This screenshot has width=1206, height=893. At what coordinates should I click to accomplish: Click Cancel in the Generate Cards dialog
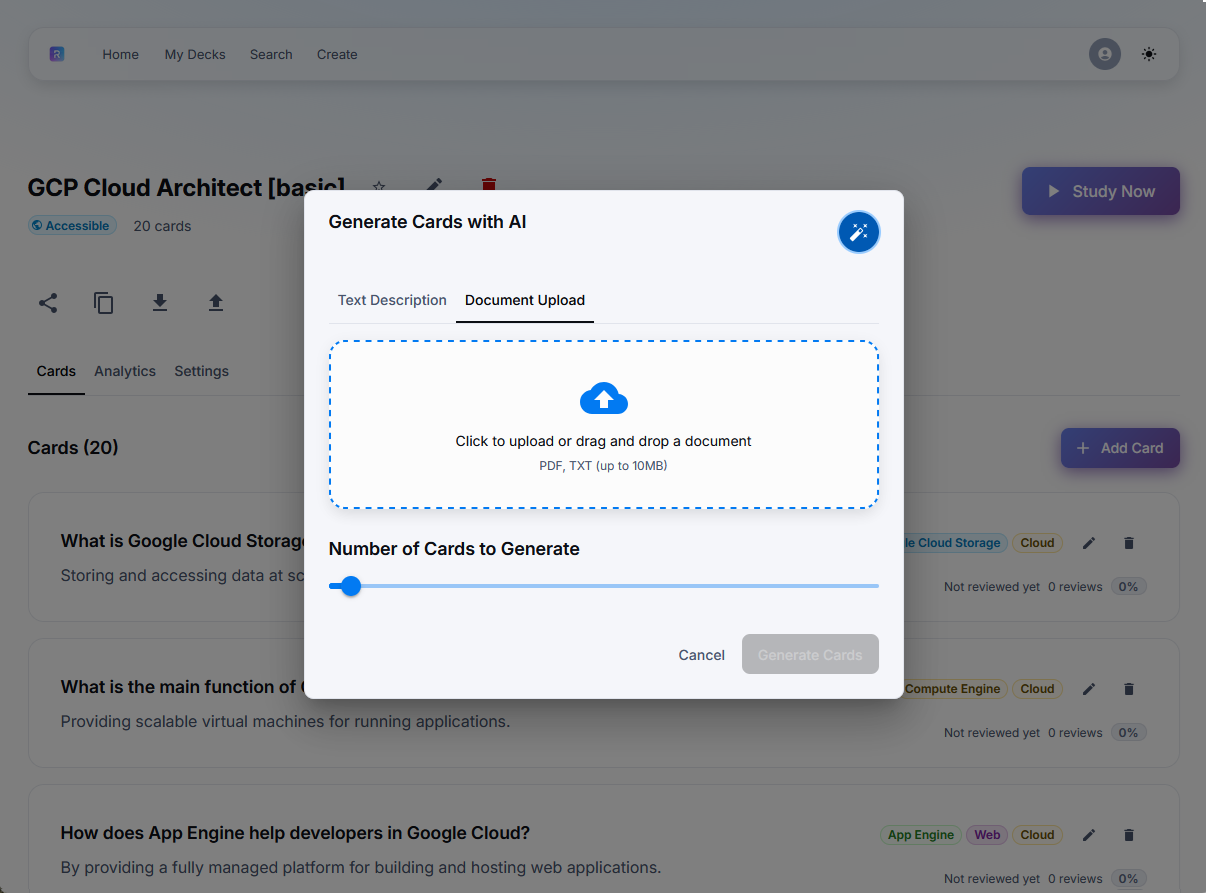pos(701,655)
